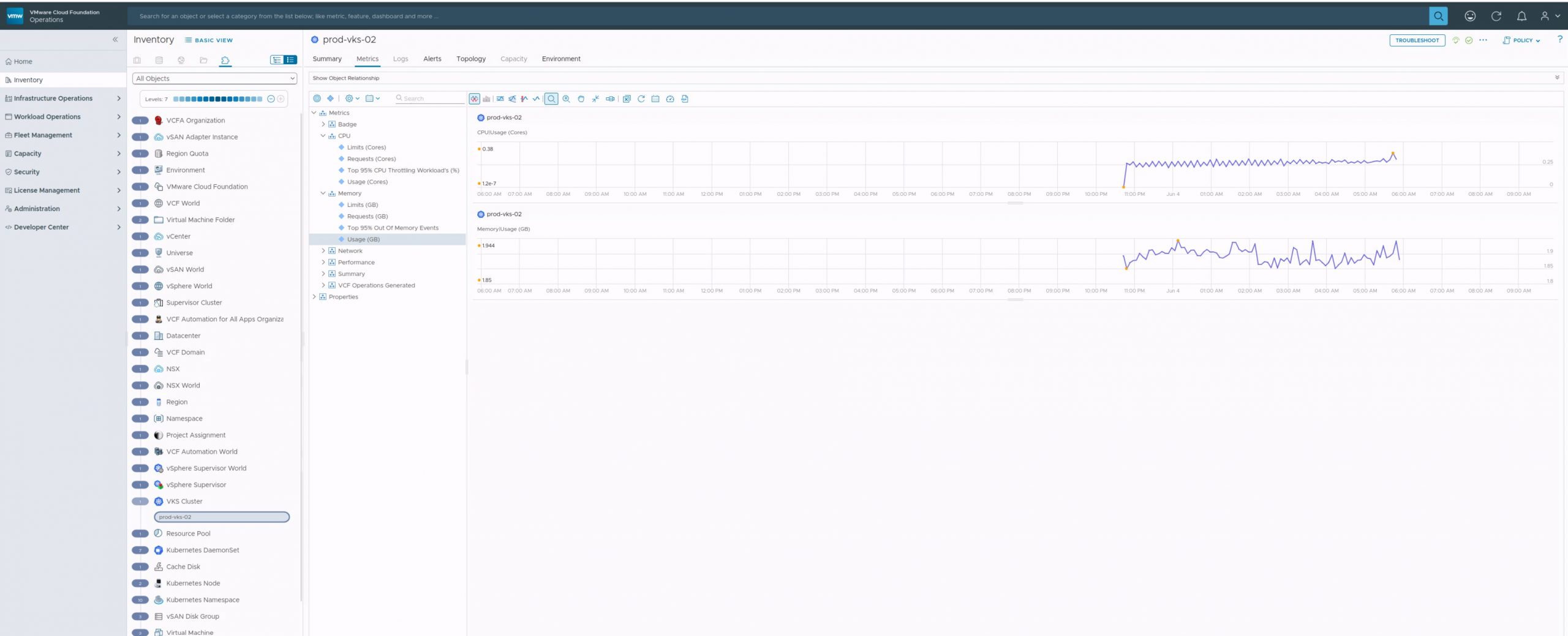Select the datastore inventory tab icon
The width and height of the screenshot is (1568, 636).
click(159, 60)
